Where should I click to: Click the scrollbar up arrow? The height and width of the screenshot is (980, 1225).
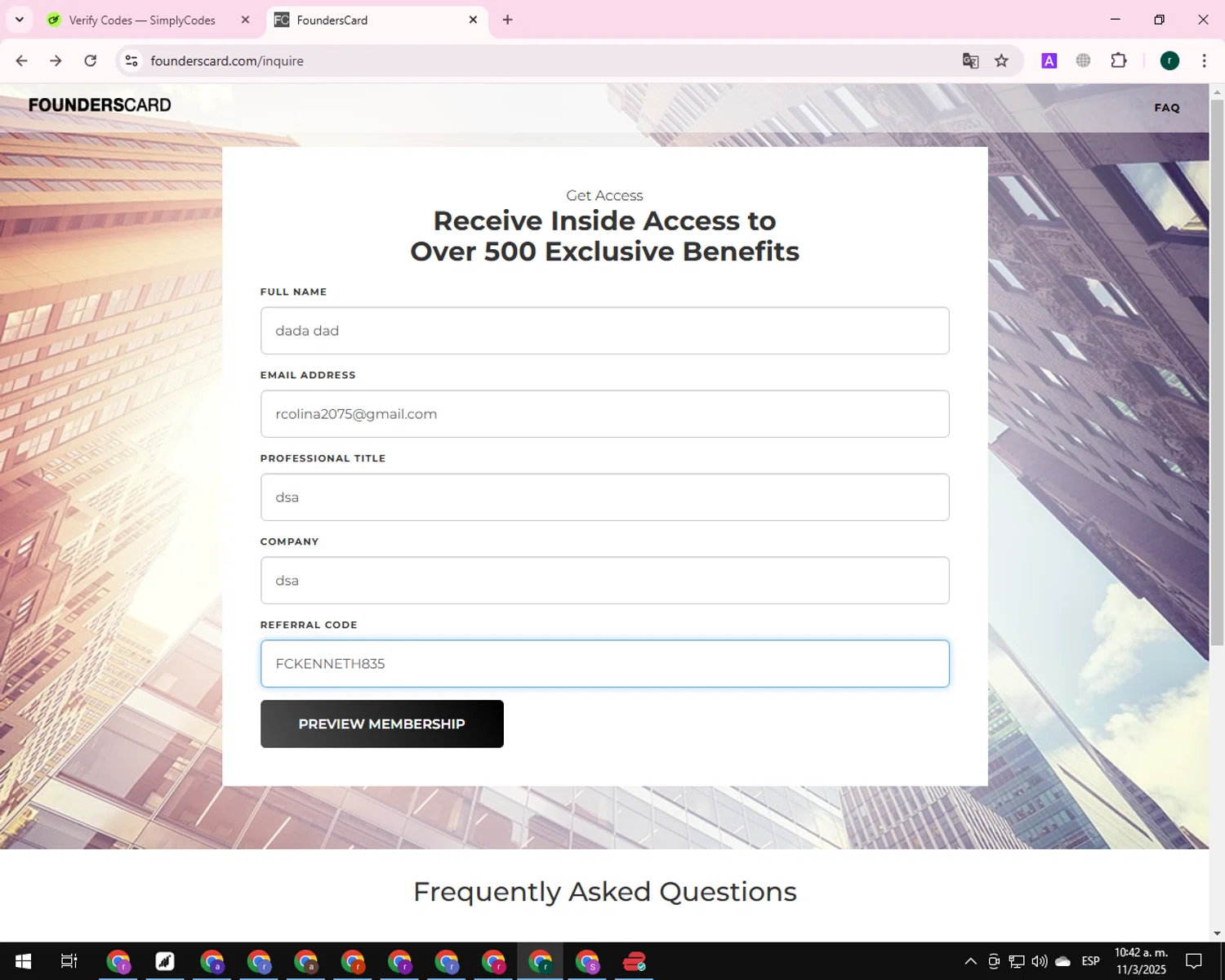1217,91
